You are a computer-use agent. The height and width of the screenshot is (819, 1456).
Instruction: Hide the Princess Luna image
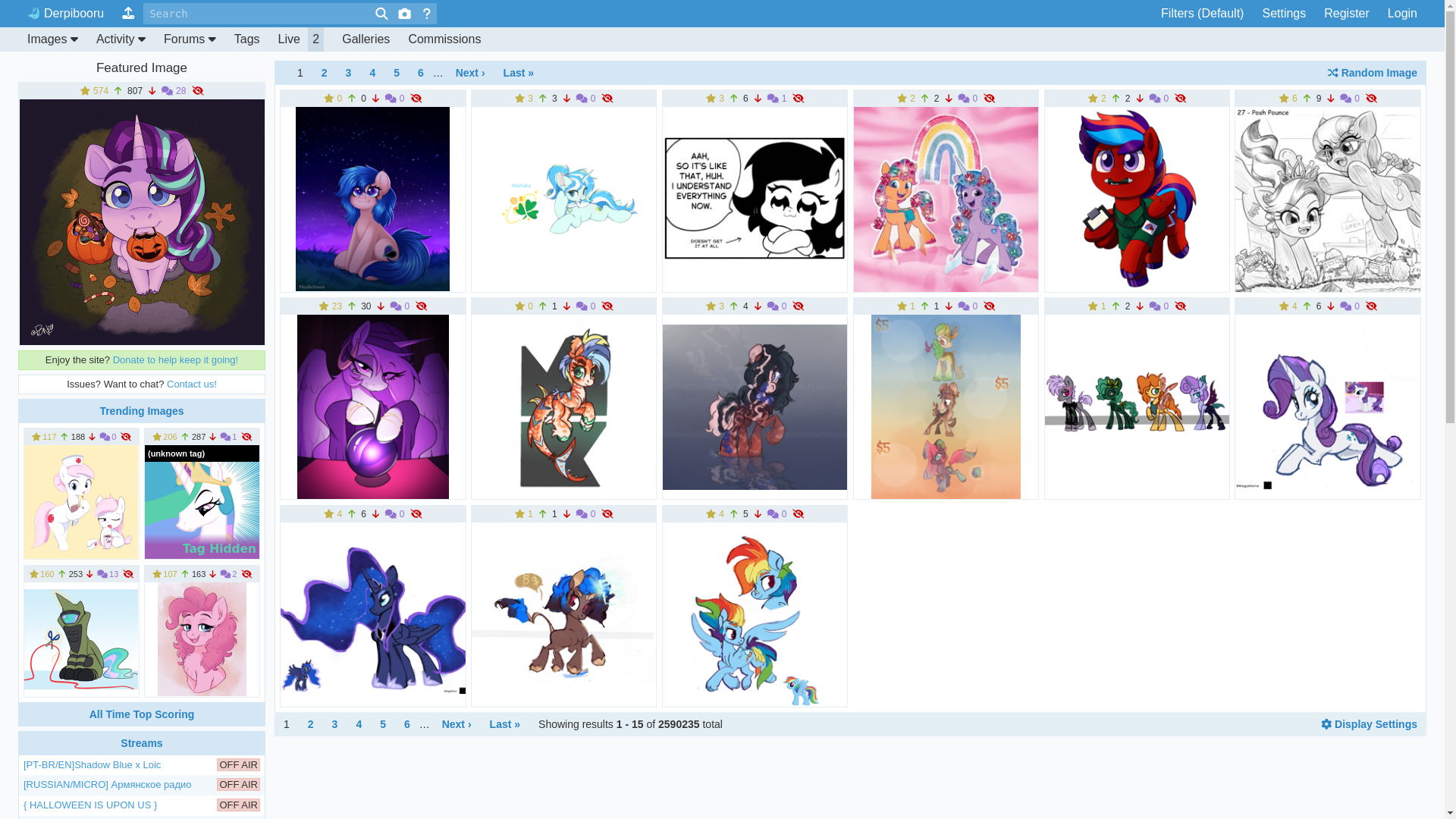point(416,514)
